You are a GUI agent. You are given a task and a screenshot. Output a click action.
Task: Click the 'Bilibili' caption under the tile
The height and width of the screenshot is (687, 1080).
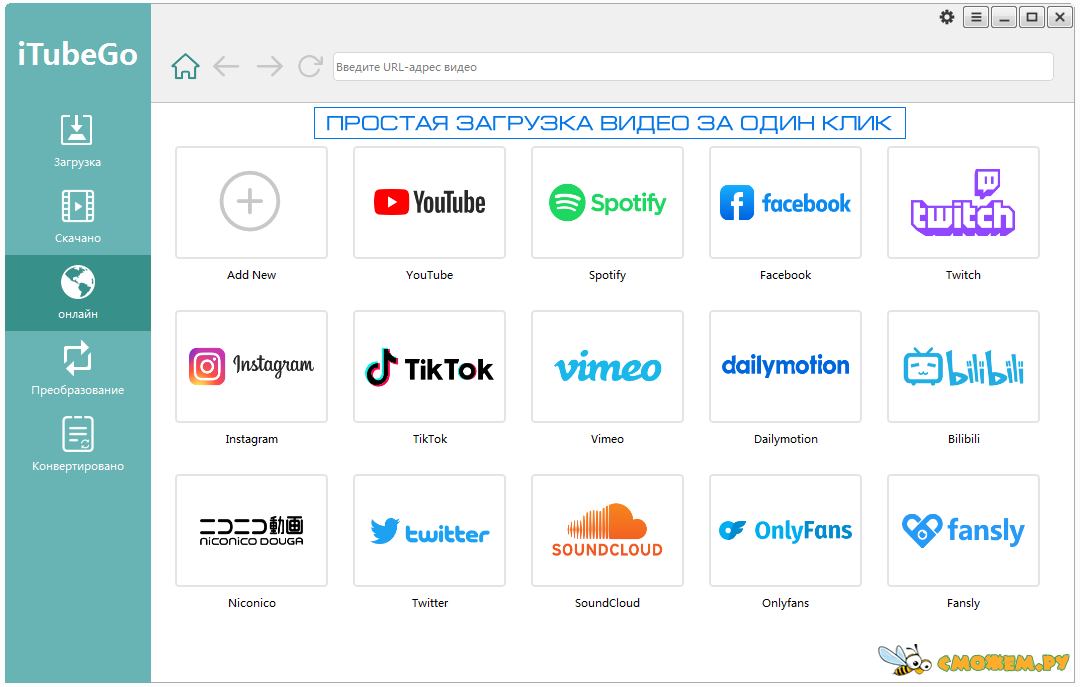coord(963,439)
